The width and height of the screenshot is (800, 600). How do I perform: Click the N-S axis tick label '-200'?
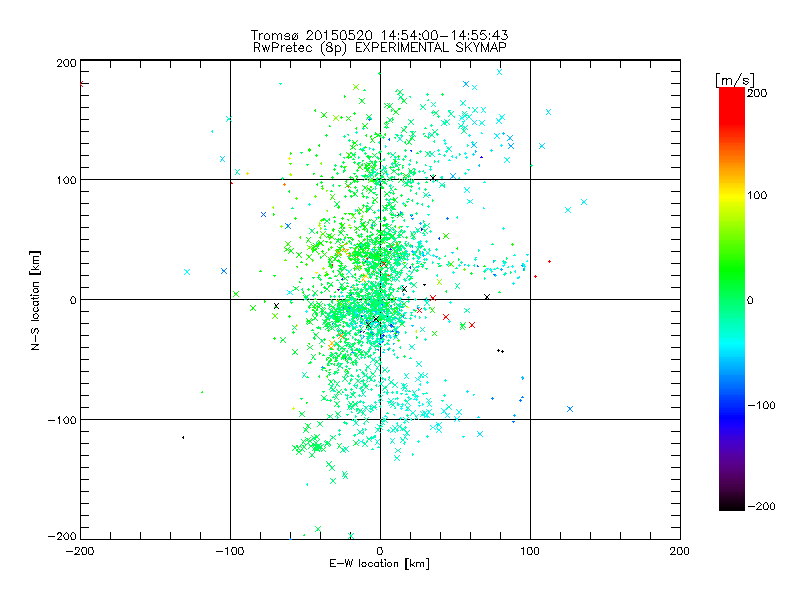(x=62, y=536)
